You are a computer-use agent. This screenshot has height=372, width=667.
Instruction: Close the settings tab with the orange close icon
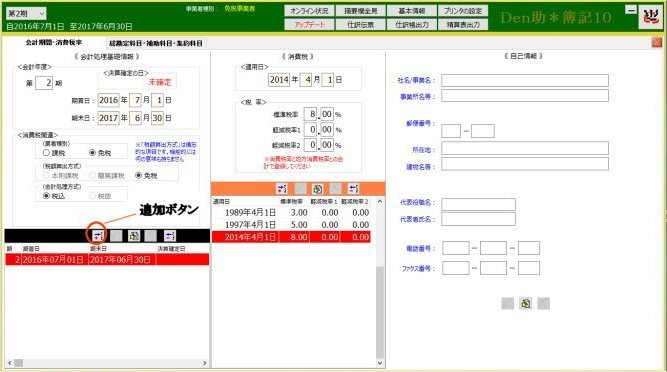pyautogui.click(x=656, y=42)
